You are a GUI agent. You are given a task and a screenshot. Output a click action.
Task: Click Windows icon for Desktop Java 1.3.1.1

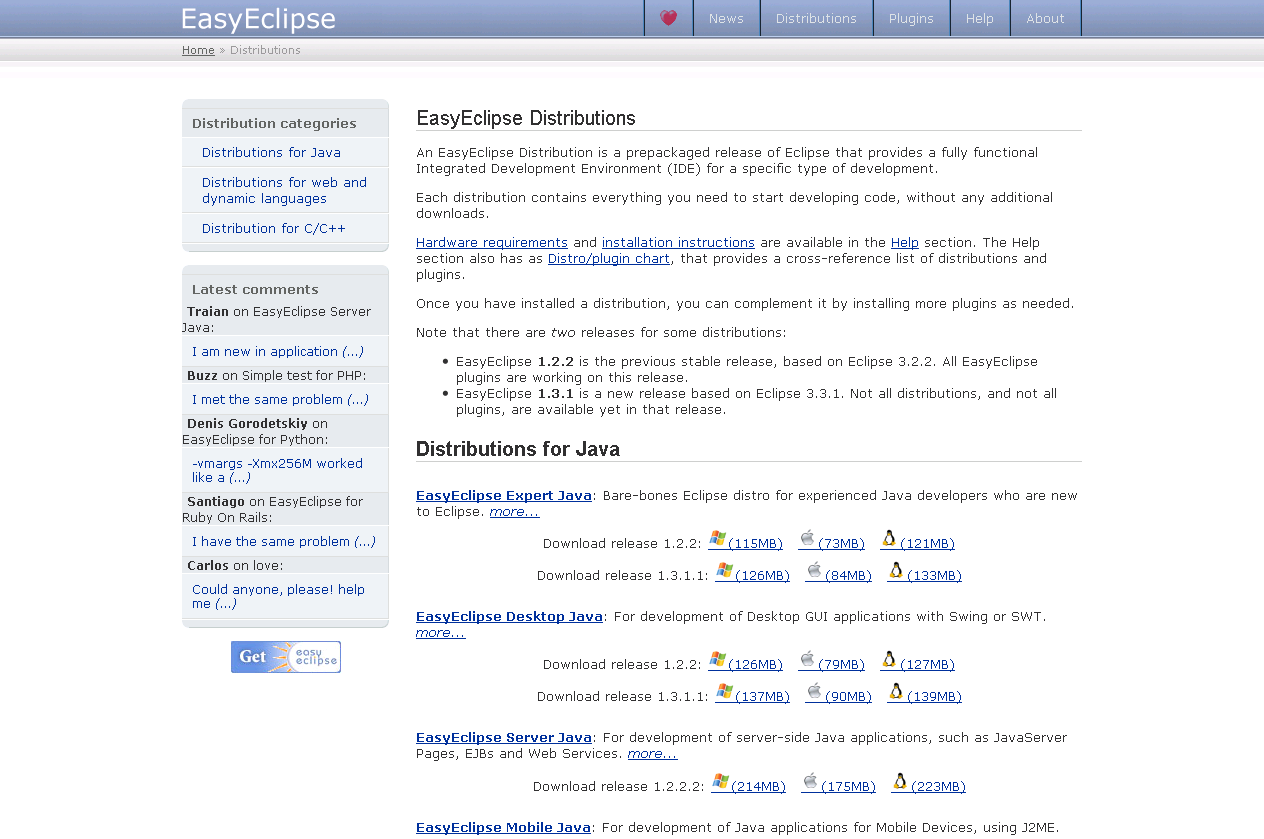(x=724, y=693)
